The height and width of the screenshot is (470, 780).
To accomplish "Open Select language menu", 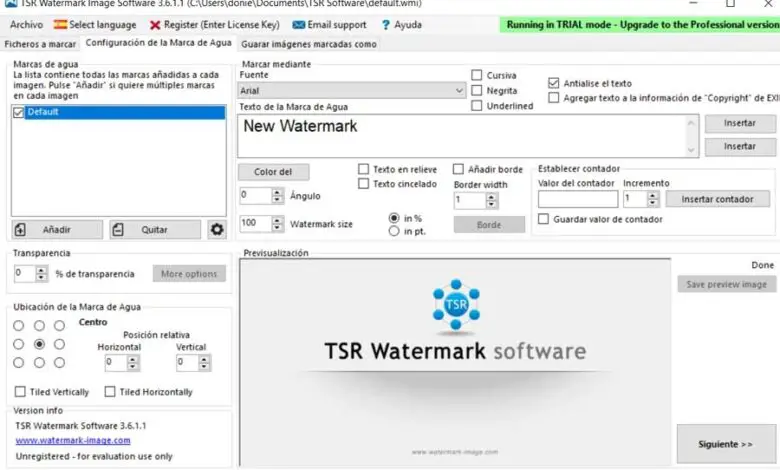I will (x=102, y=25).
